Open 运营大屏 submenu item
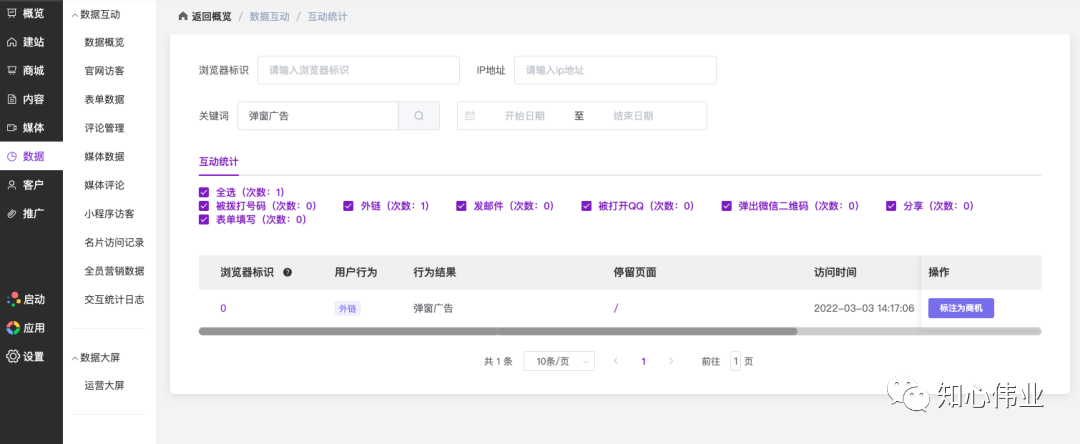1080x444 pixels. (105, 385)
